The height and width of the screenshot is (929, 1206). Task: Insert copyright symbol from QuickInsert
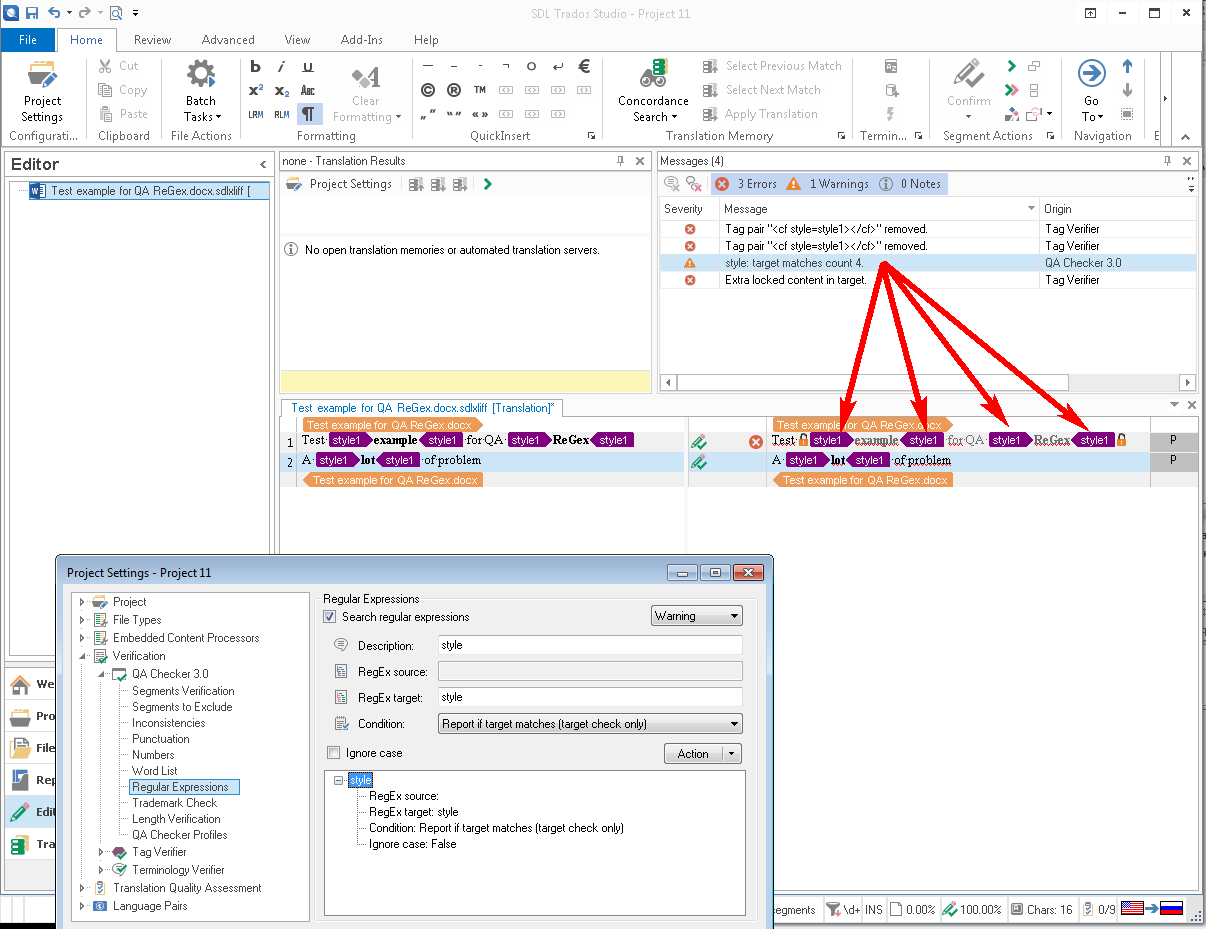pos(428,90)
